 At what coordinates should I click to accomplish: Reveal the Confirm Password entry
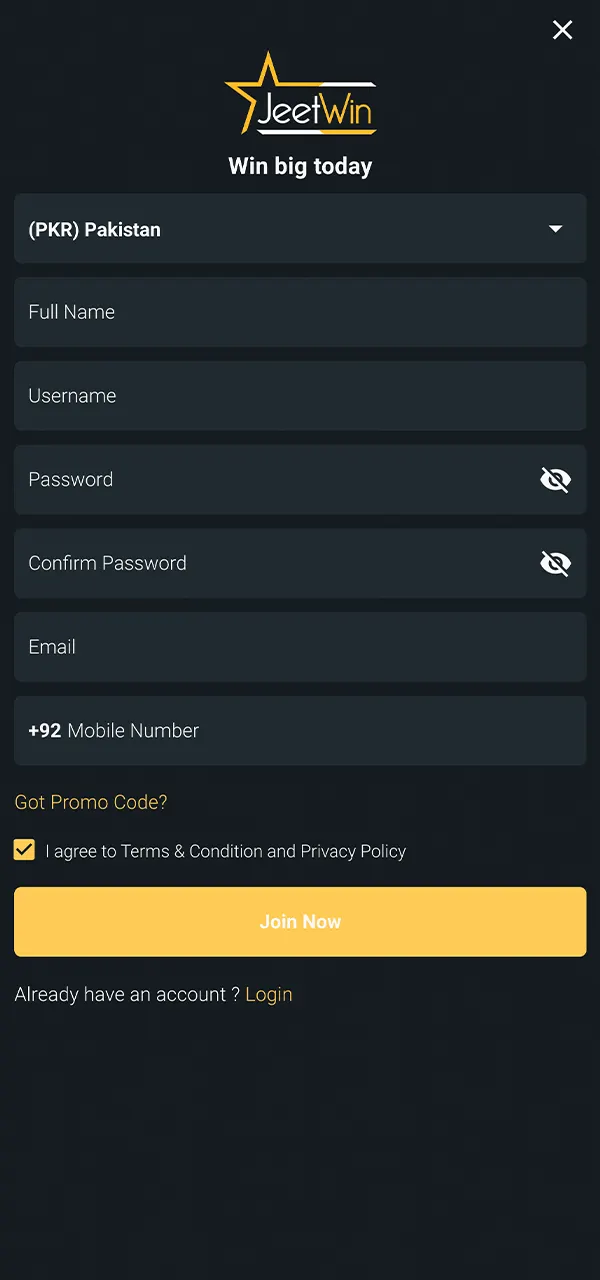pyautogui.click(x=555, y=564)
